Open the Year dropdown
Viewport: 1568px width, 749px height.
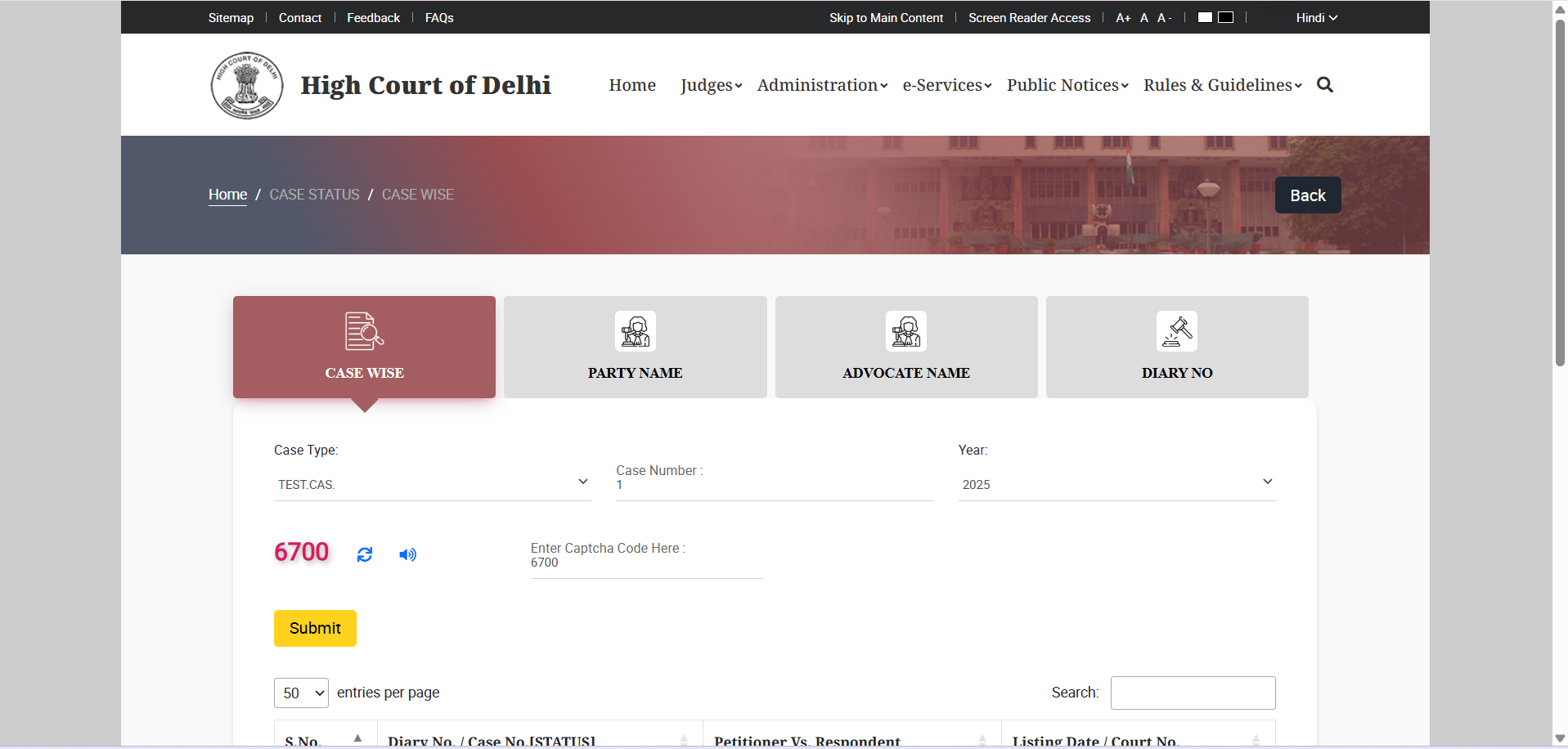click(x=1116, y=484)
